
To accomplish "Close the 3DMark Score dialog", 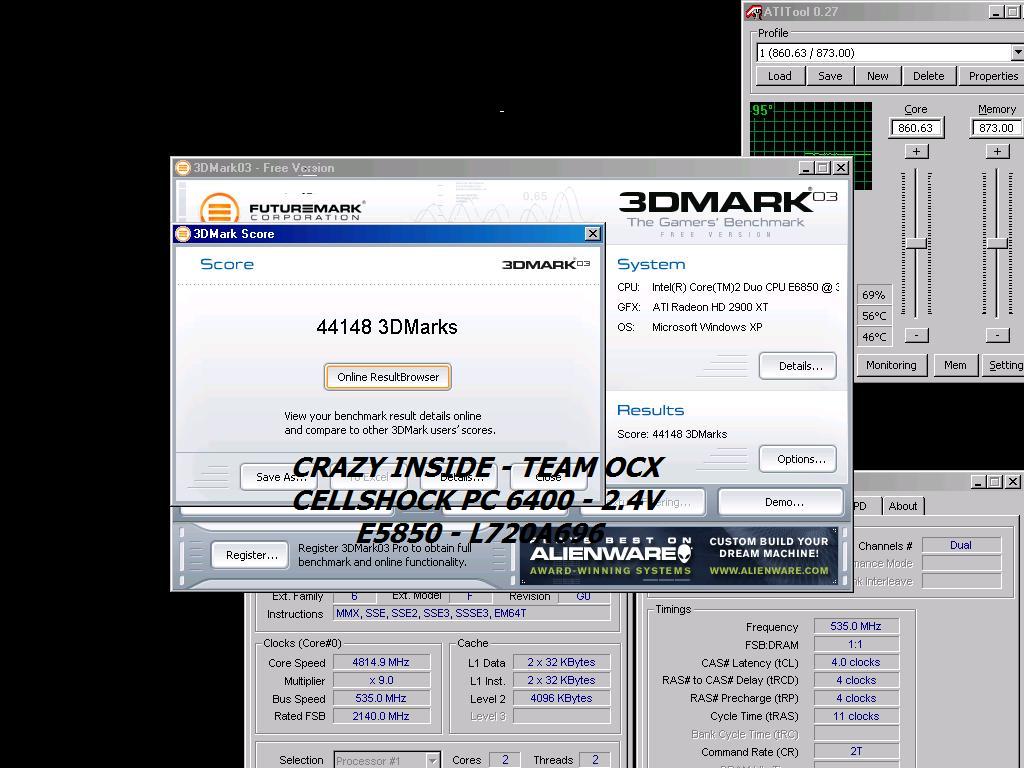I will [592, 234].
